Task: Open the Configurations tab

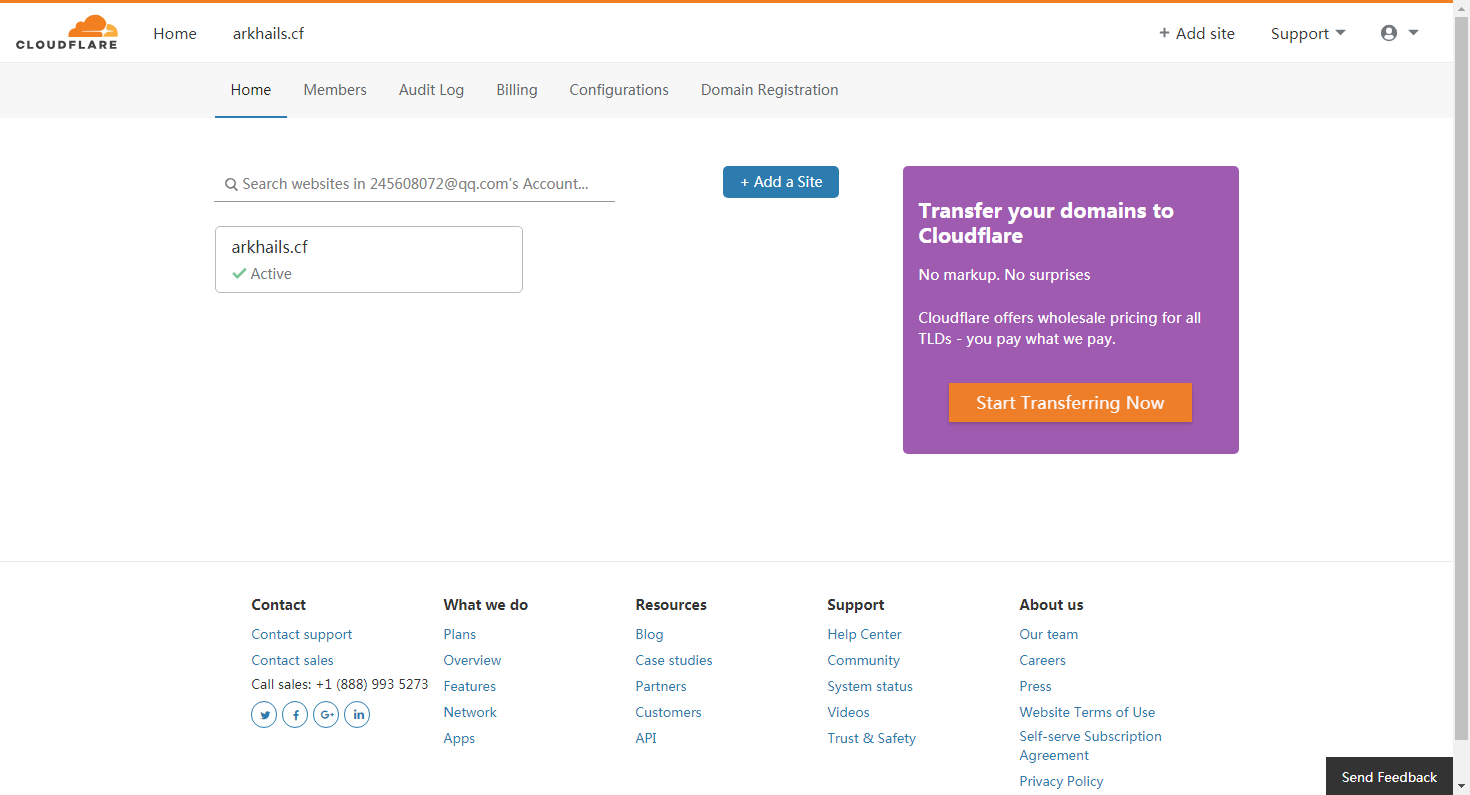Action: [x=619, y=90]
